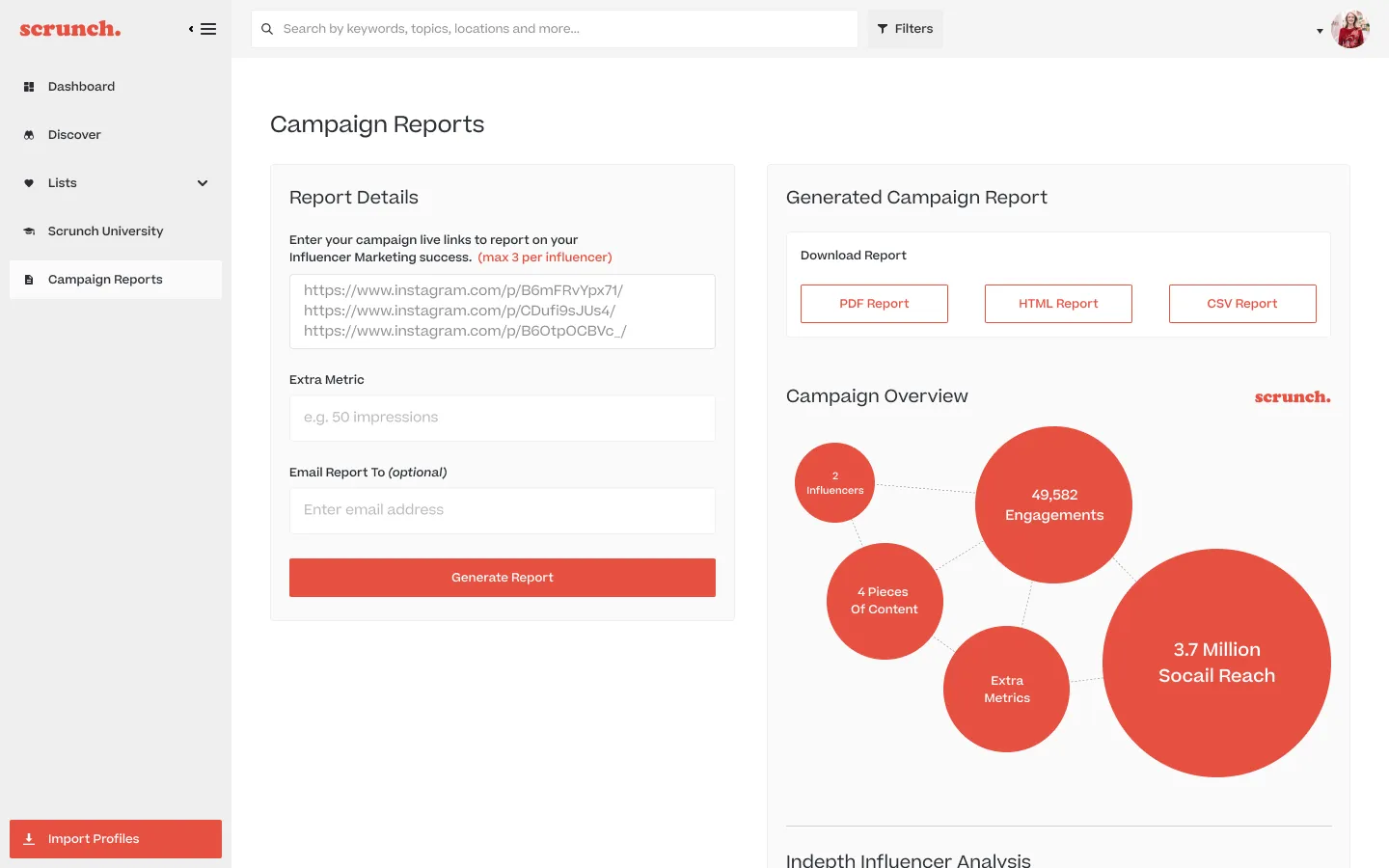Open the user profile avatar

1350,29
